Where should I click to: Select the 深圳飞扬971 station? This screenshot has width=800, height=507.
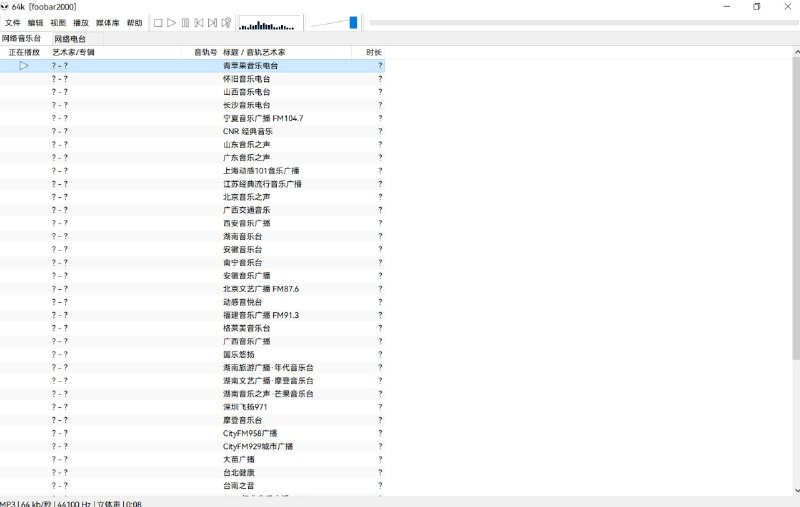pos(192,407)
